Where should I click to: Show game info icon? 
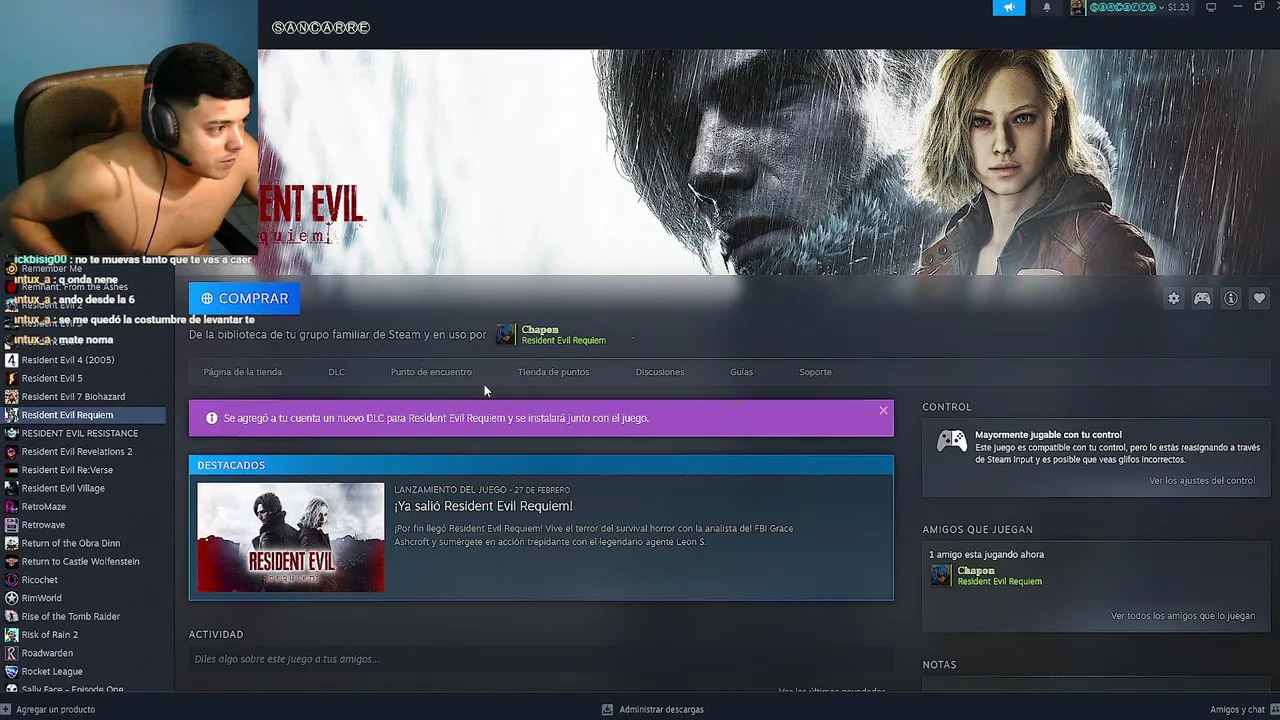1231,298
